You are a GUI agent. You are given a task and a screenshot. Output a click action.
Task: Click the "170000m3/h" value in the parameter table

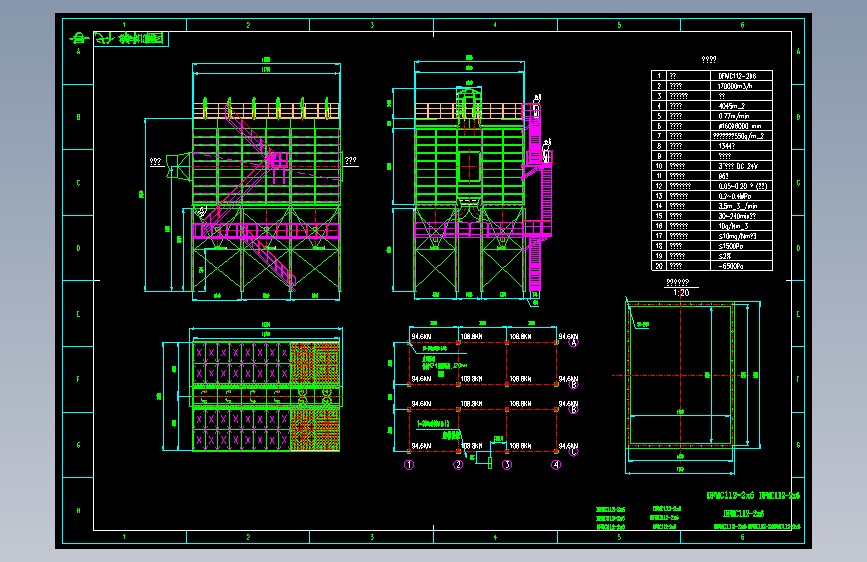point(735,86)
